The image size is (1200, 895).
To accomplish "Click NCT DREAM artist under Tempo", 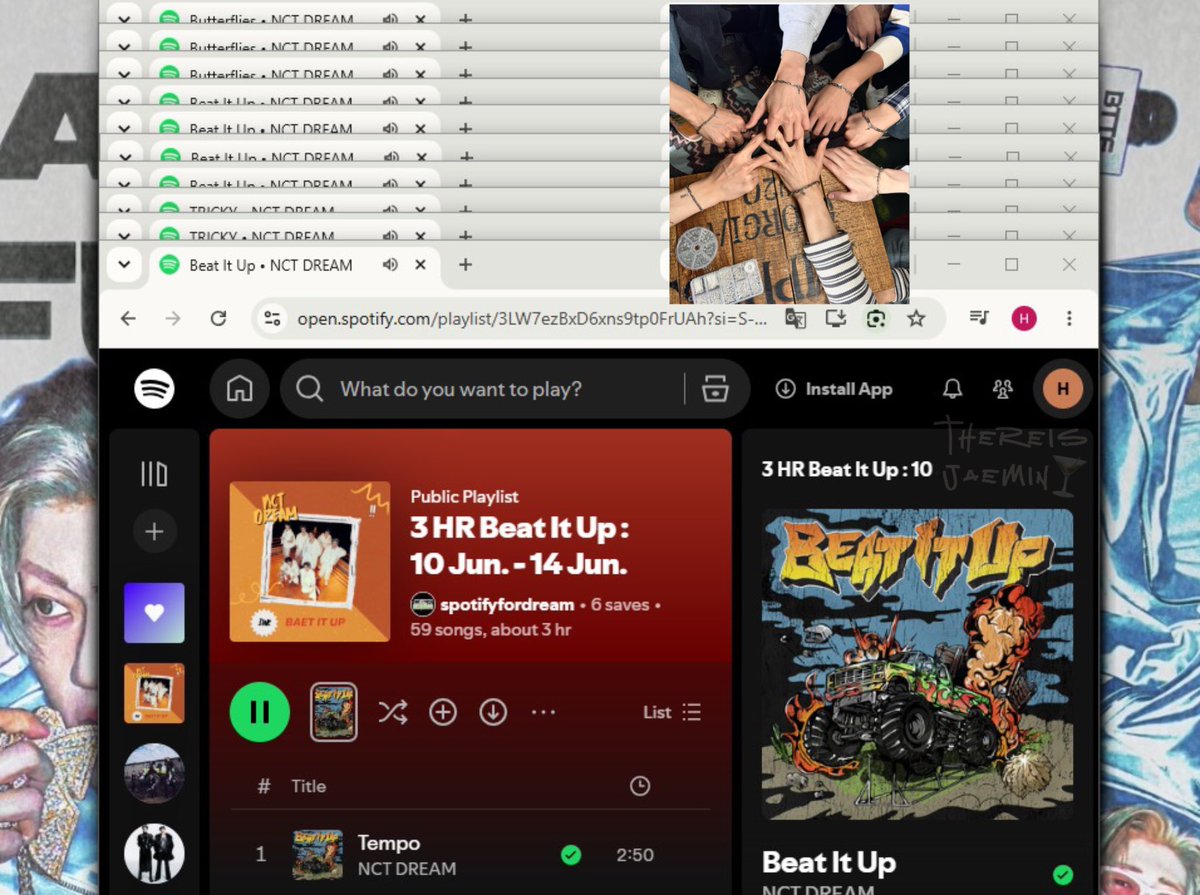I will [407, 869].
